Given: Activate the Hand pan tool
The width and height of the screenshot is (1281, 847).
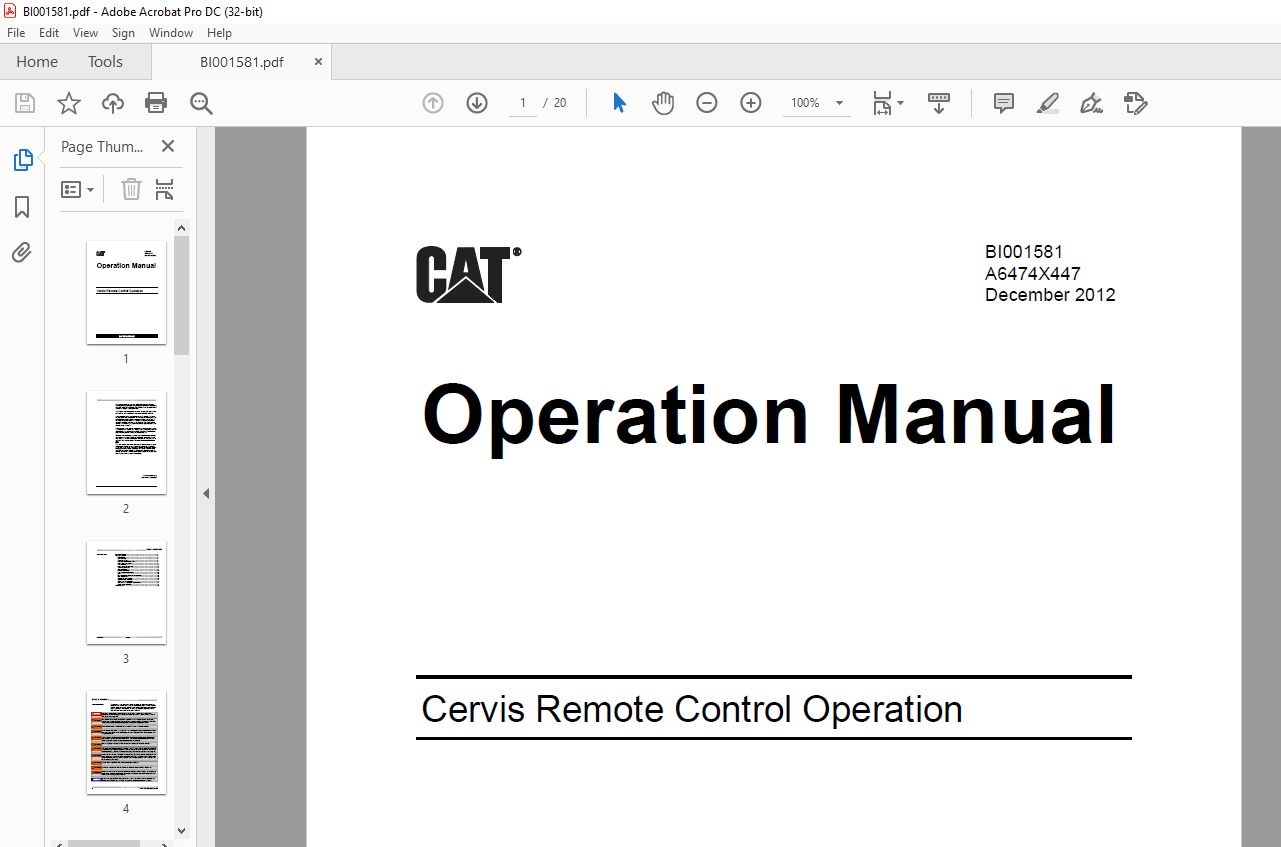Looking at the screenshot, I should [663, 103].
